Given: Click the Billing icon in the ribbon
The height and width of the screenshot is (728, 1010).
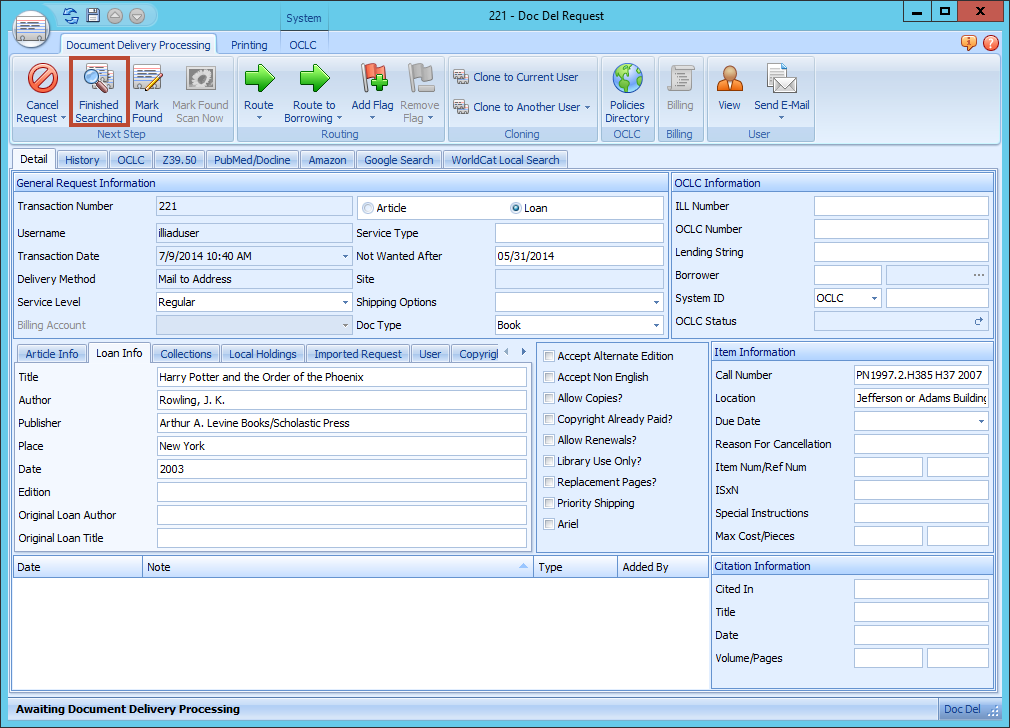Looking at the screenshot, I should click(x=681, y=92).
